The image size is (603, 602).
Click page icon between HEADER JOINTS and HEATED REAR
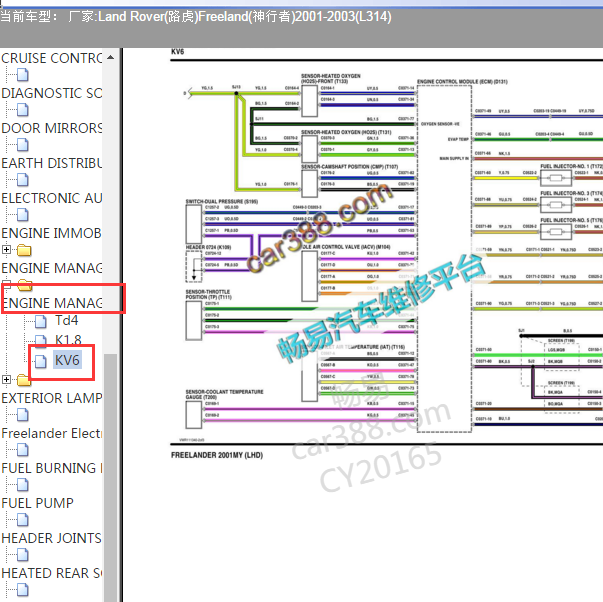23,555
